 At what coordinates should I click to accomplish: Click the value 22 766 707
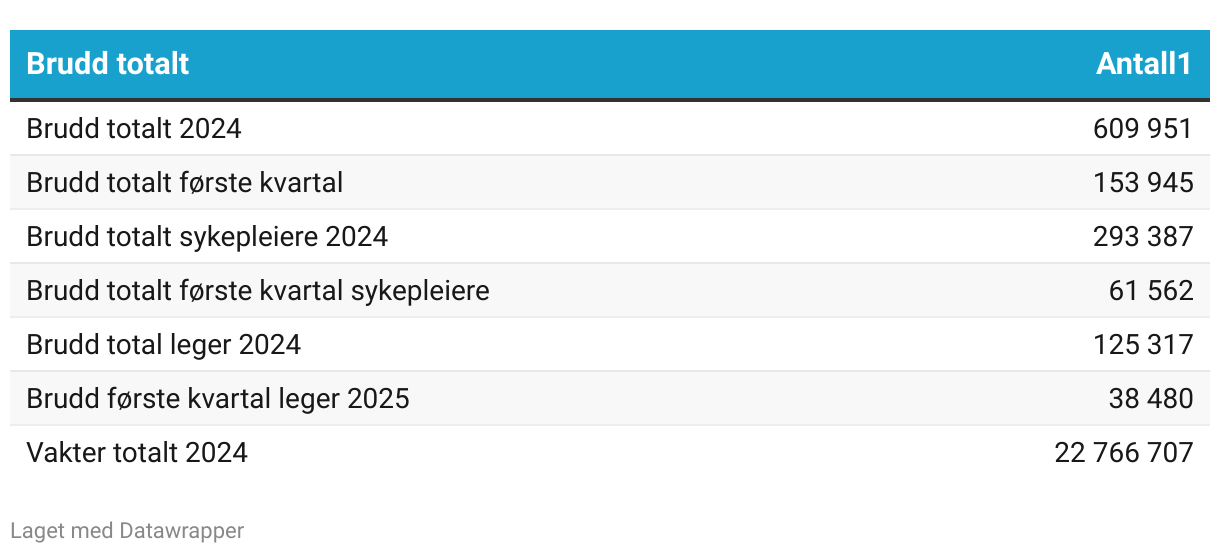[x=1124, y=453]
